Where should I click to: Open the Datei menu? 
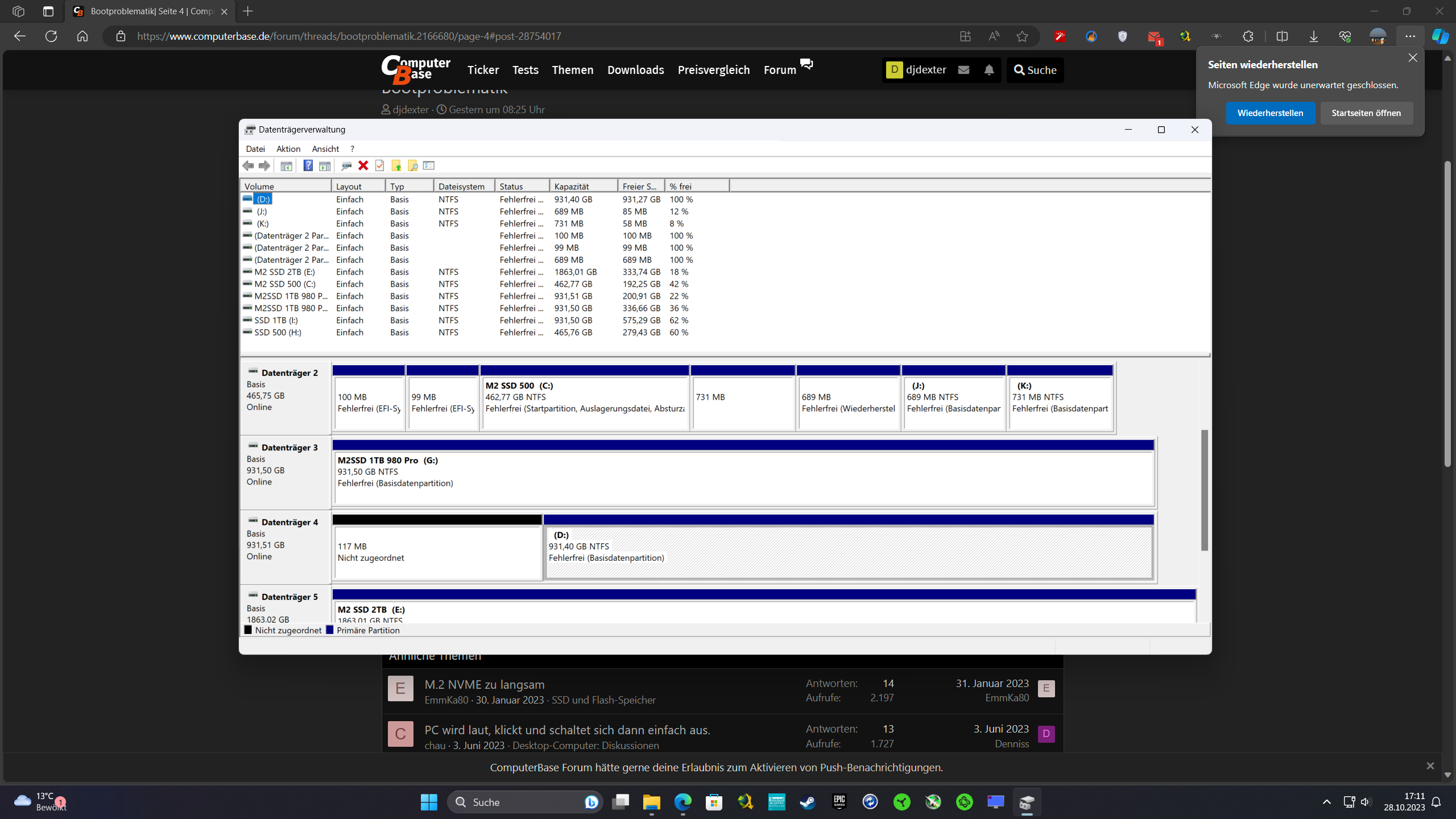[255, 149]
